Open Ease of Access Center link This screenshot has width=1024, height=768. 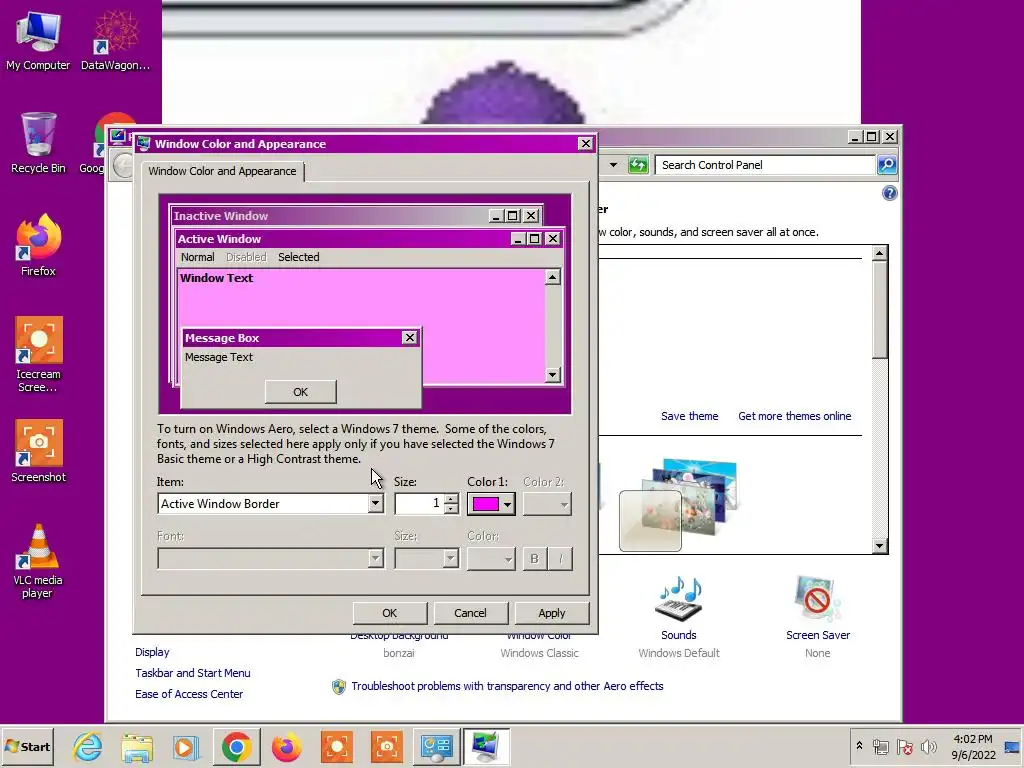[x=189, y=694]
